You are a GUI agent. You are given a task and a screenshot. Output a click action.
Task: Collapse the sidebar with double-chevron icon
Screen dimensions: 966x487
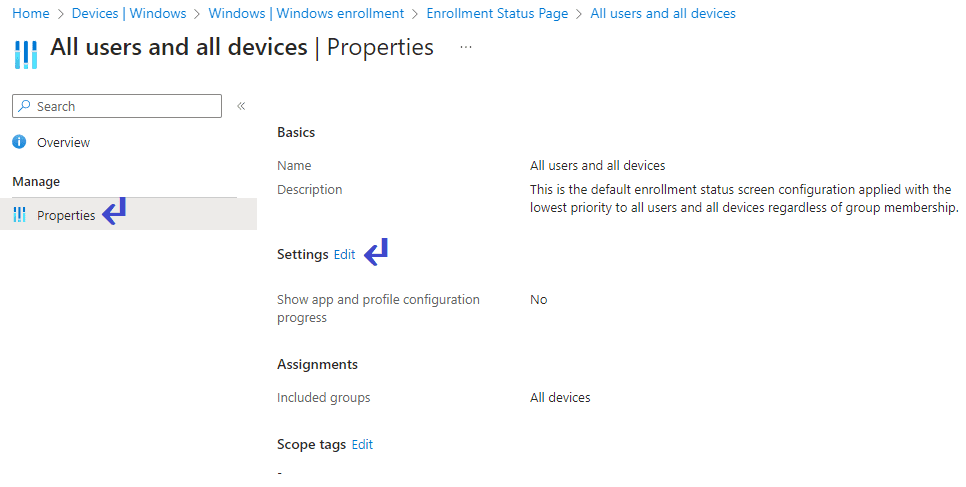(241, 106)
